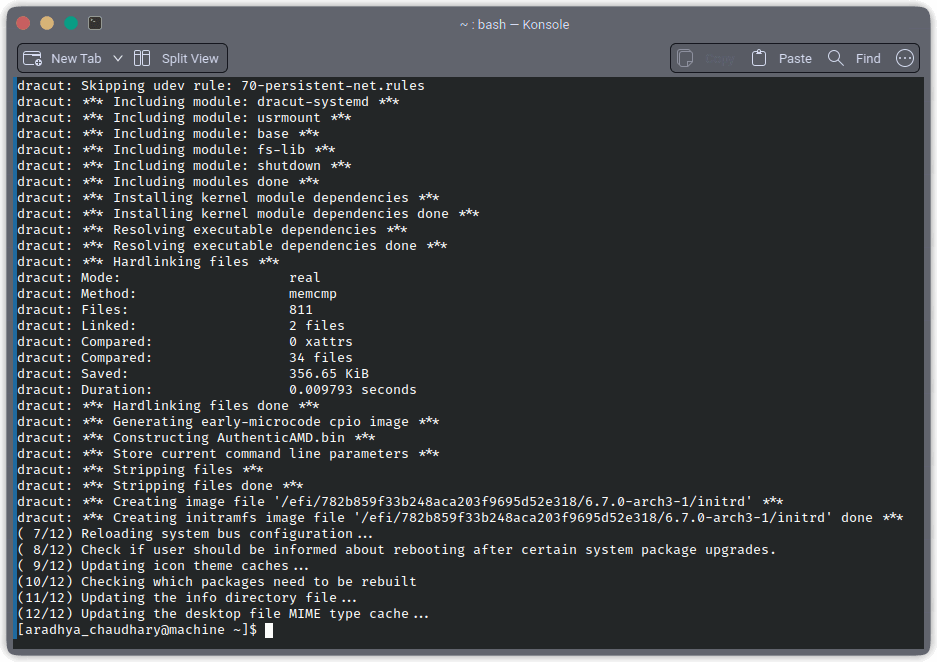Click the Split View icon

142,58
